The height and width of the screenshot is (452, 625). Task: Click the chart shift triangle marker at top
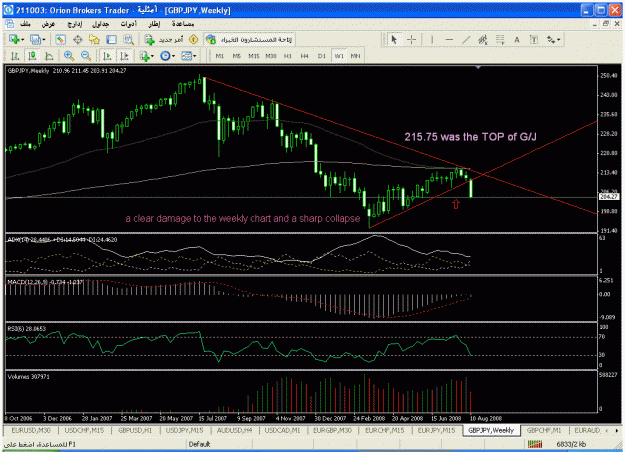[478, 67]
